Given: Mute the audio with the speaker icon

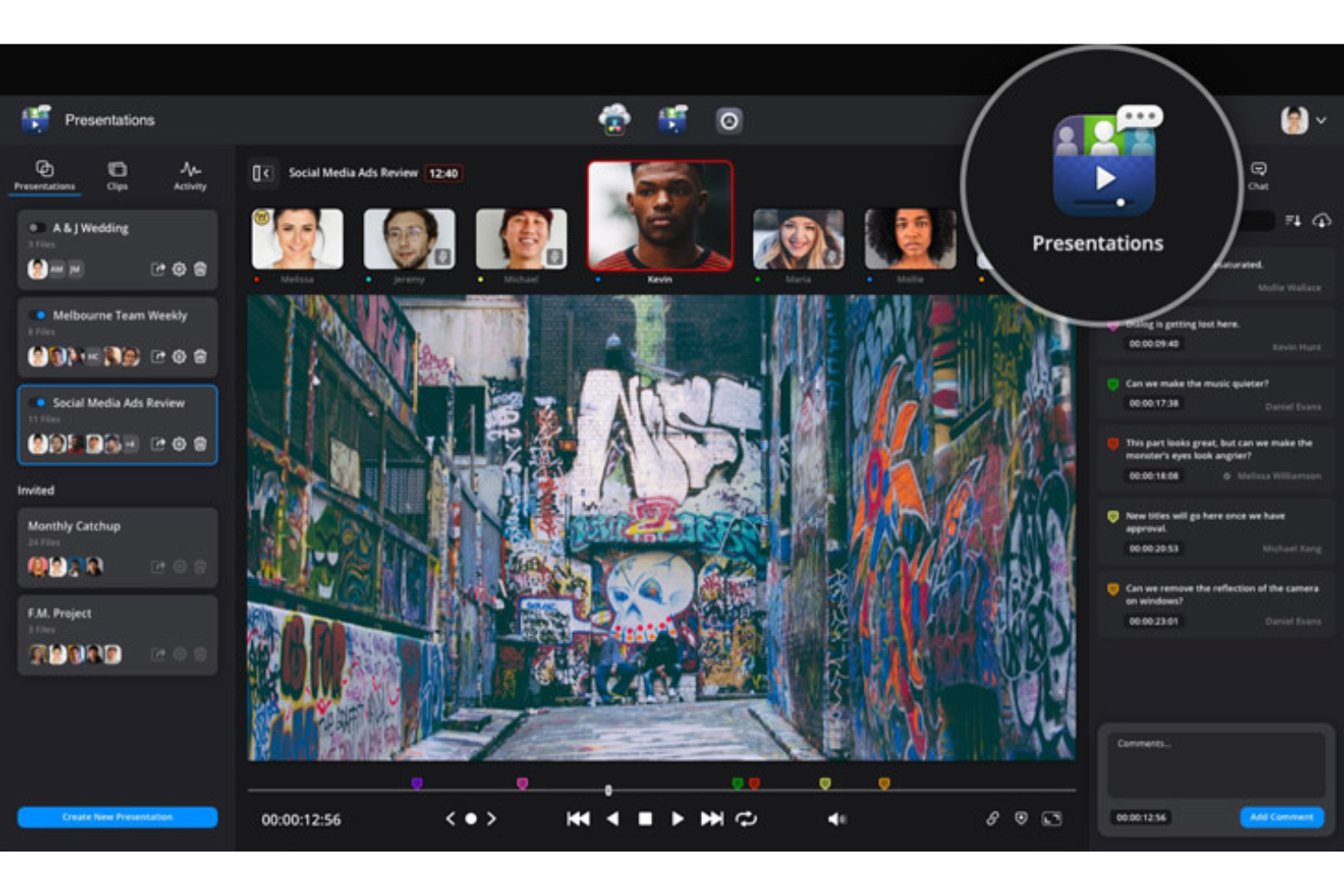Looking at the screenshot, I should pyautogui.click(x=836, y=819).
